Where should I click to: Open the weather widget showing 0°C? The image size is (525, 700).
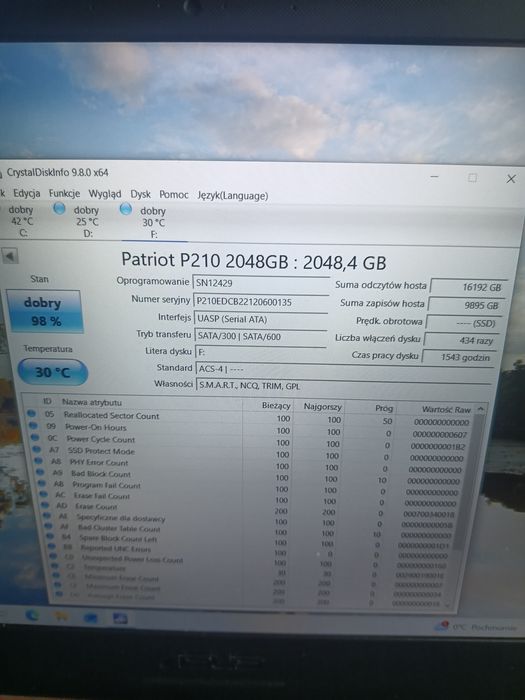pyautogui.click(x=476, y=627)
